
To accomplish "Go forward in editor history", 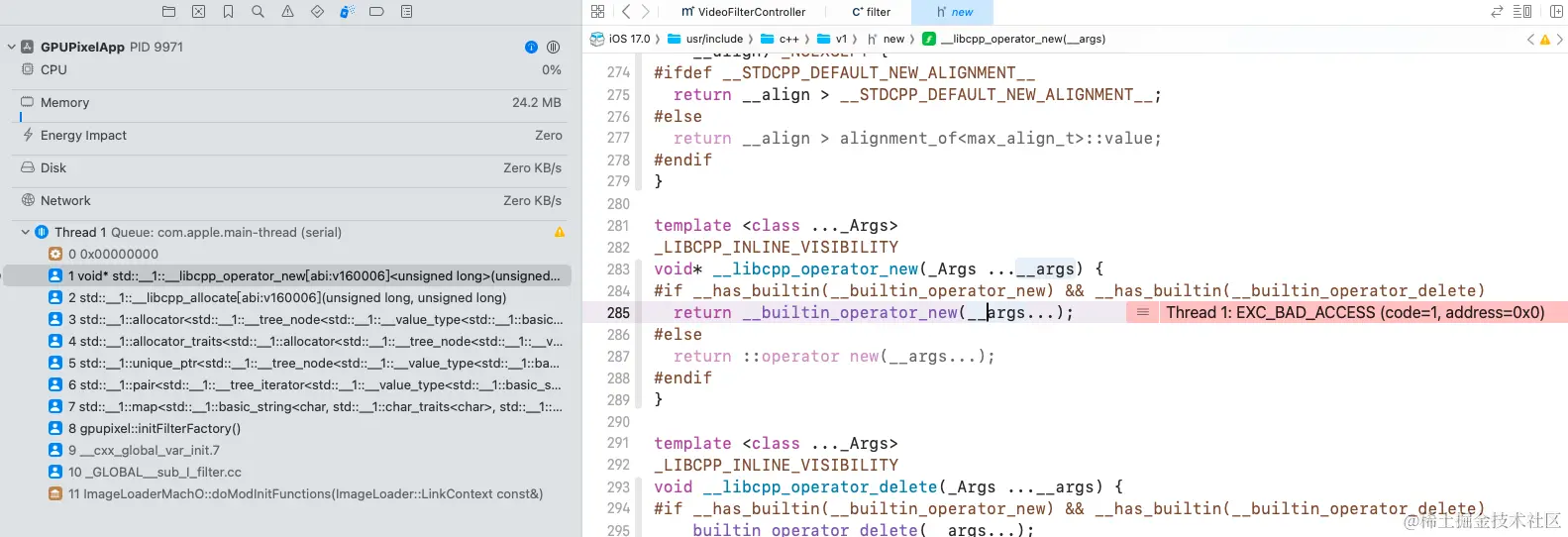I will [x=646, y=12].
